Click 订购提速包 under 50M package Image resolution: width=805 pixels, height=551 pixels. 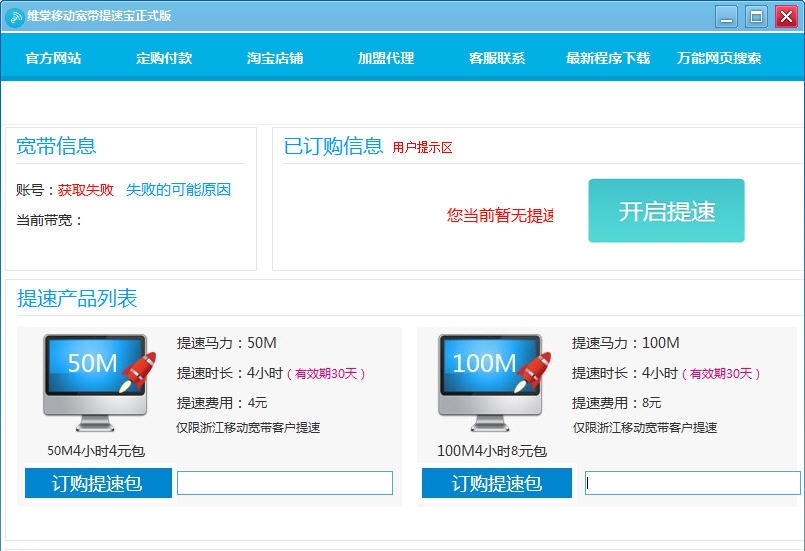pyautogui.click(x=98, y=483)
